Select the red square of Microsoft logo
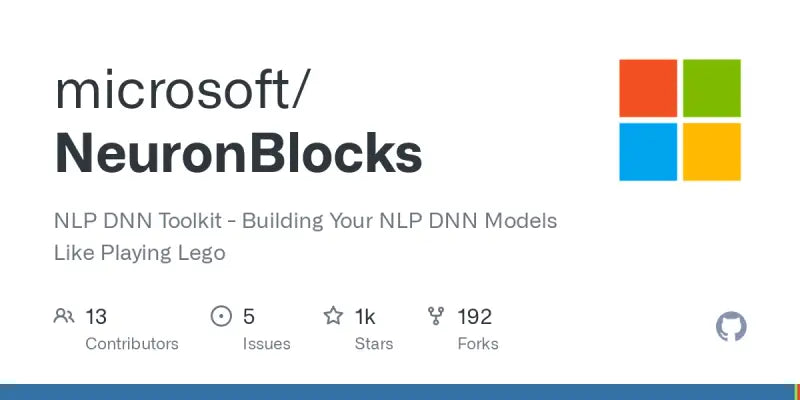800x400 pixels. coord(648,88)
